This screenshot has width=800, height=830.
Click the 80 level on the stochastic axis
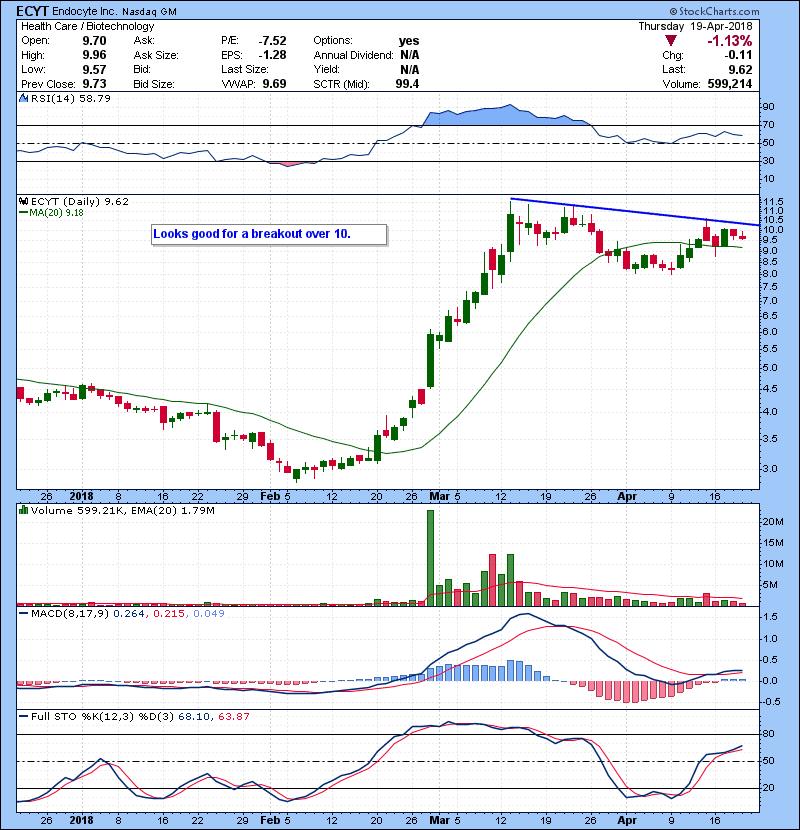point(768,734)
